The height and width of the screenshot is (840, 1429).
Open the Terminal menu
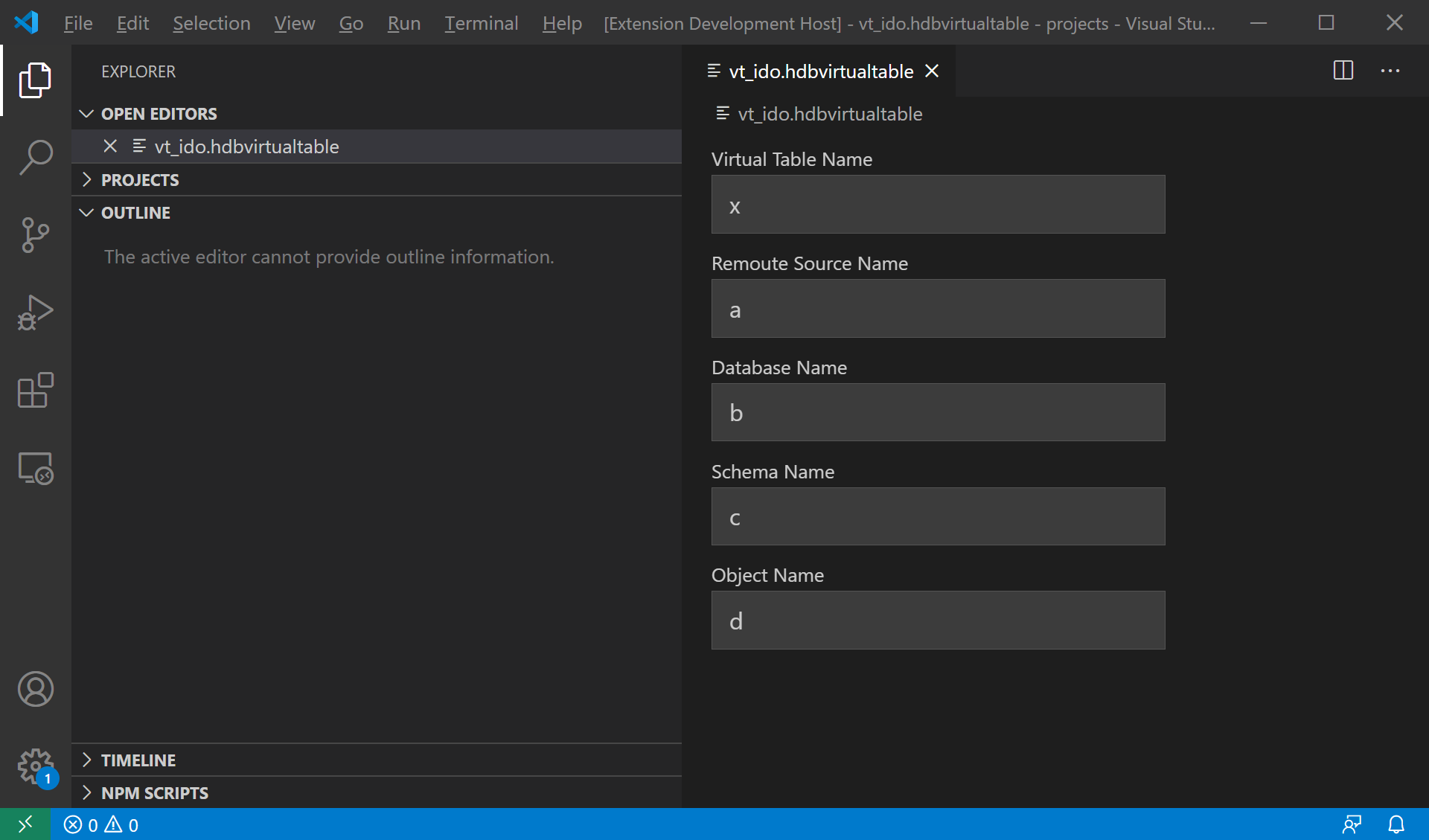pyautogui.click(x=481, y=23)
